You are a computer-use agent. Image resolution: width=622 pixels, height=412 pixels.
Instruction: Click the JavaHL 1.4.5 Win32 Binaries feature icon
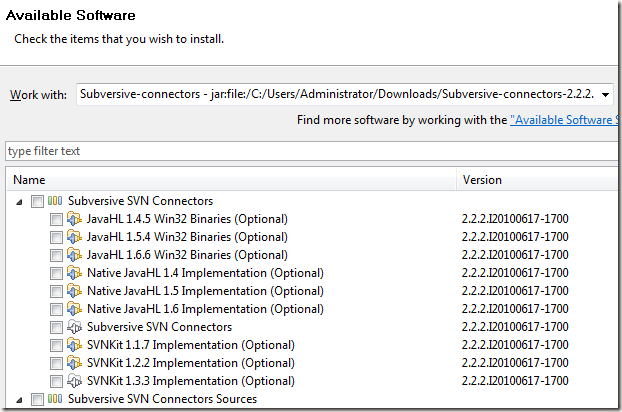point(74,219)
